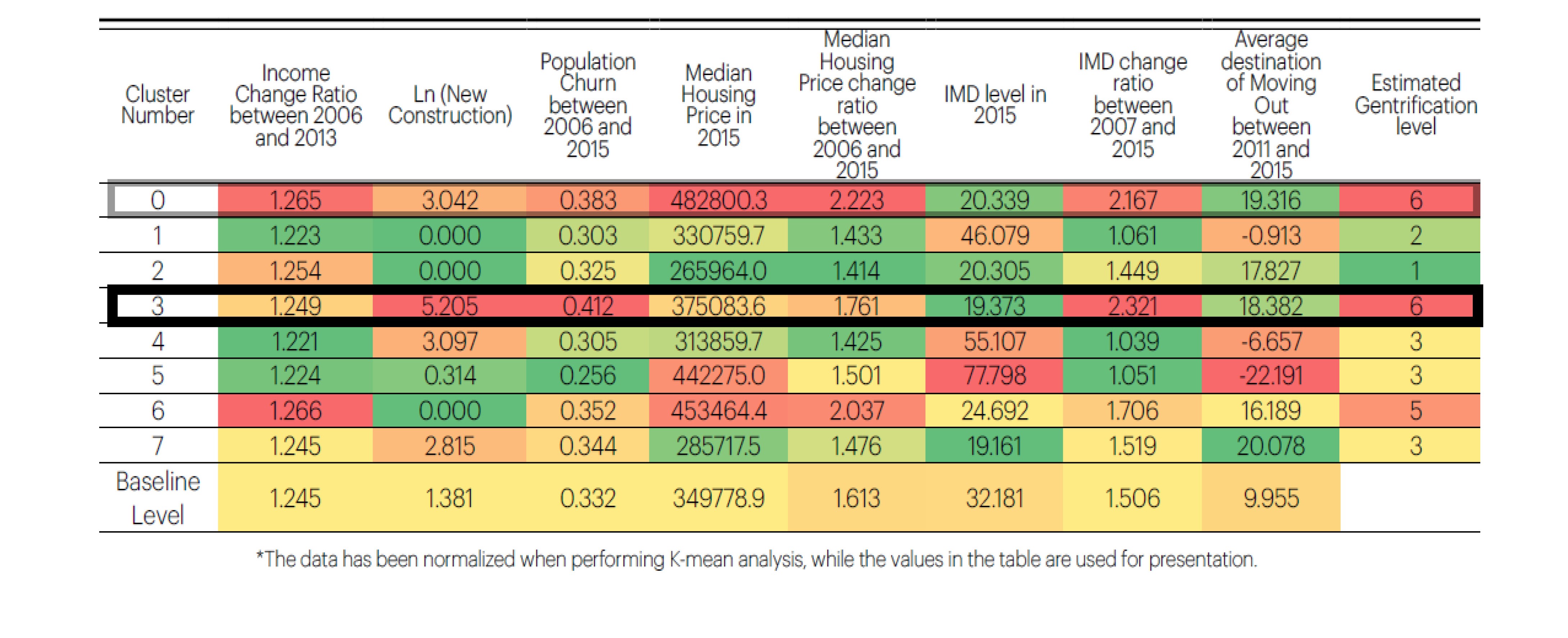The height and width of the screenshot is (638, 1568).
Task: Select the housing price change cell 2.223
Action: (x=857, y=200)
